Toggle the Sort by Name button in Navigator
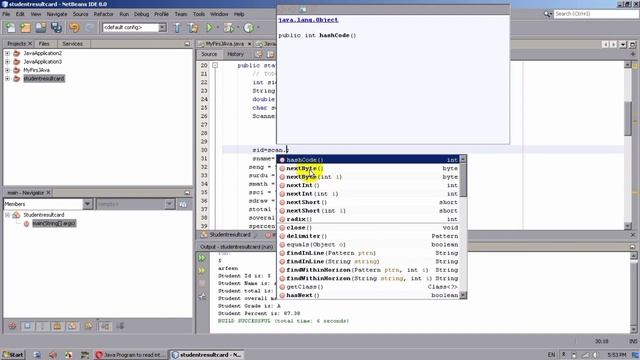The image size is (640, 360). [104, 326]
